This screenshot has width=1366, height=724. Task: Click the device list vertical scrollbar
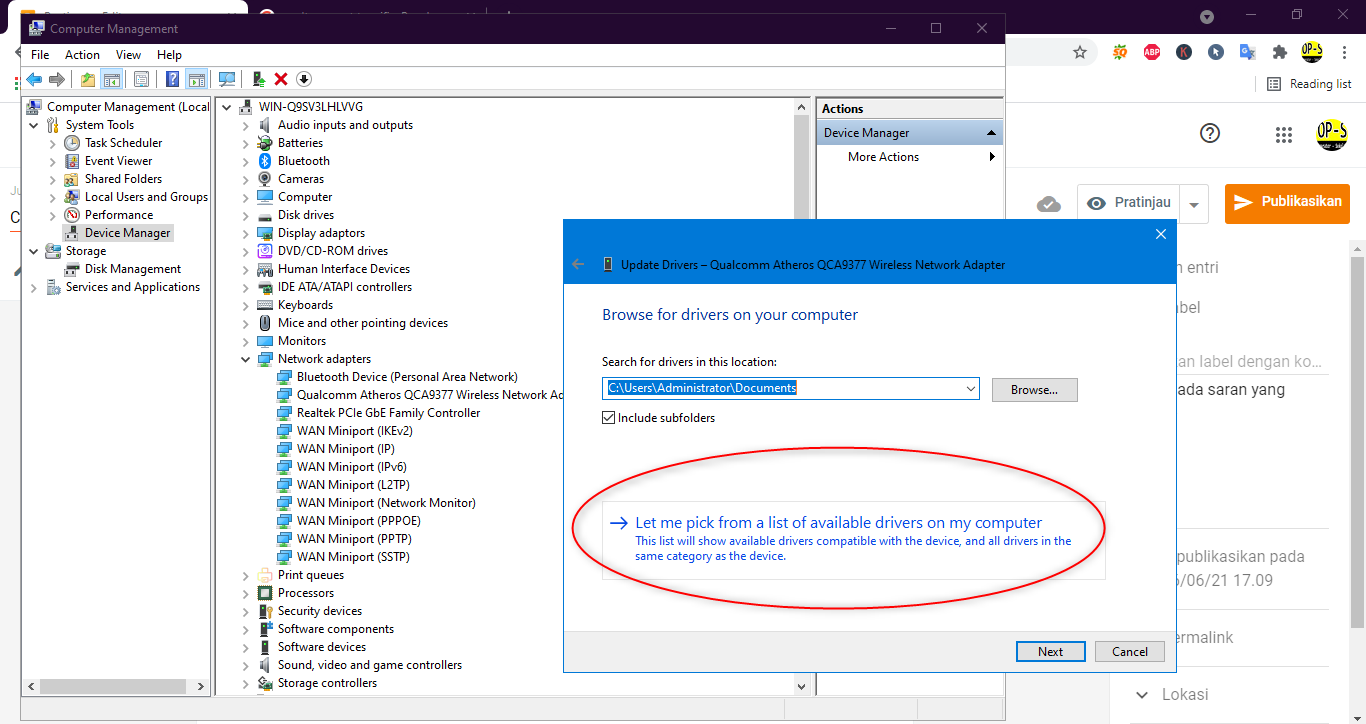(x=800, y=395)
